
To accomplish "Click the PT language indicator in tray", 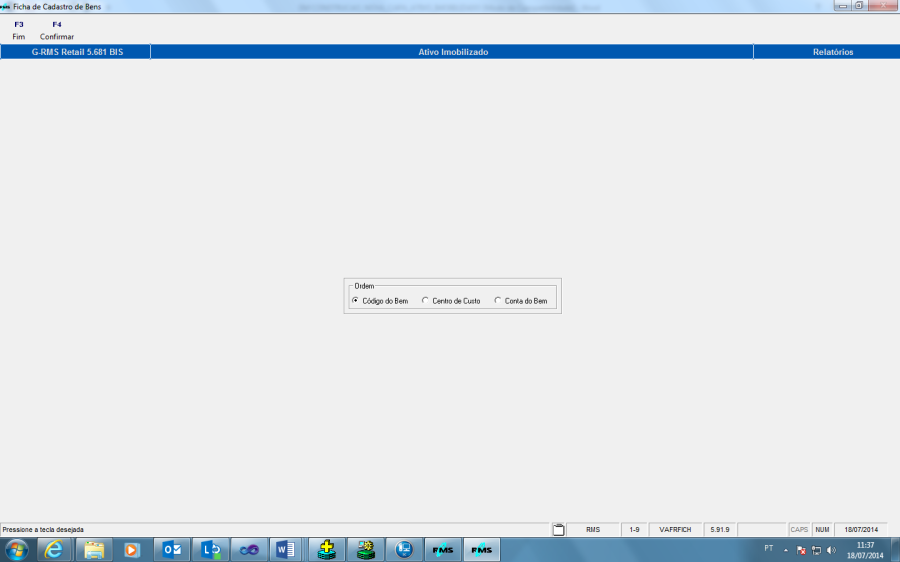I will tap(769, 549).
